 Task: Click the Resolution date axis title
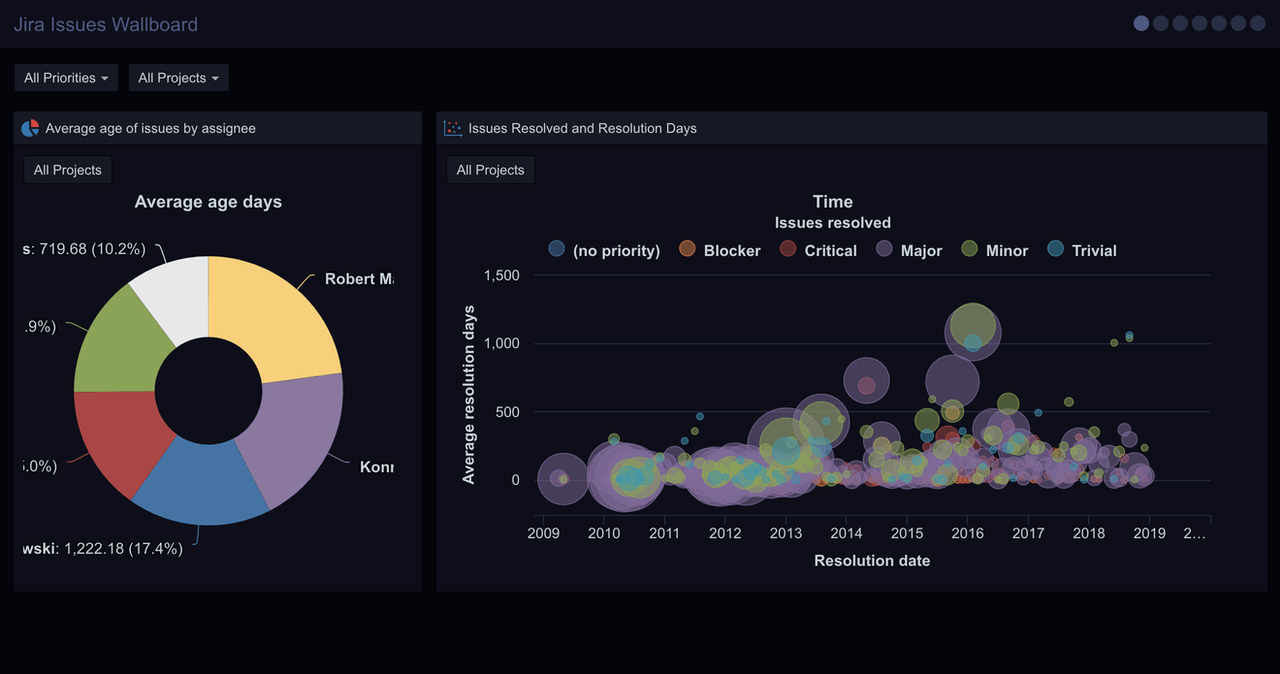coord(872,561)
